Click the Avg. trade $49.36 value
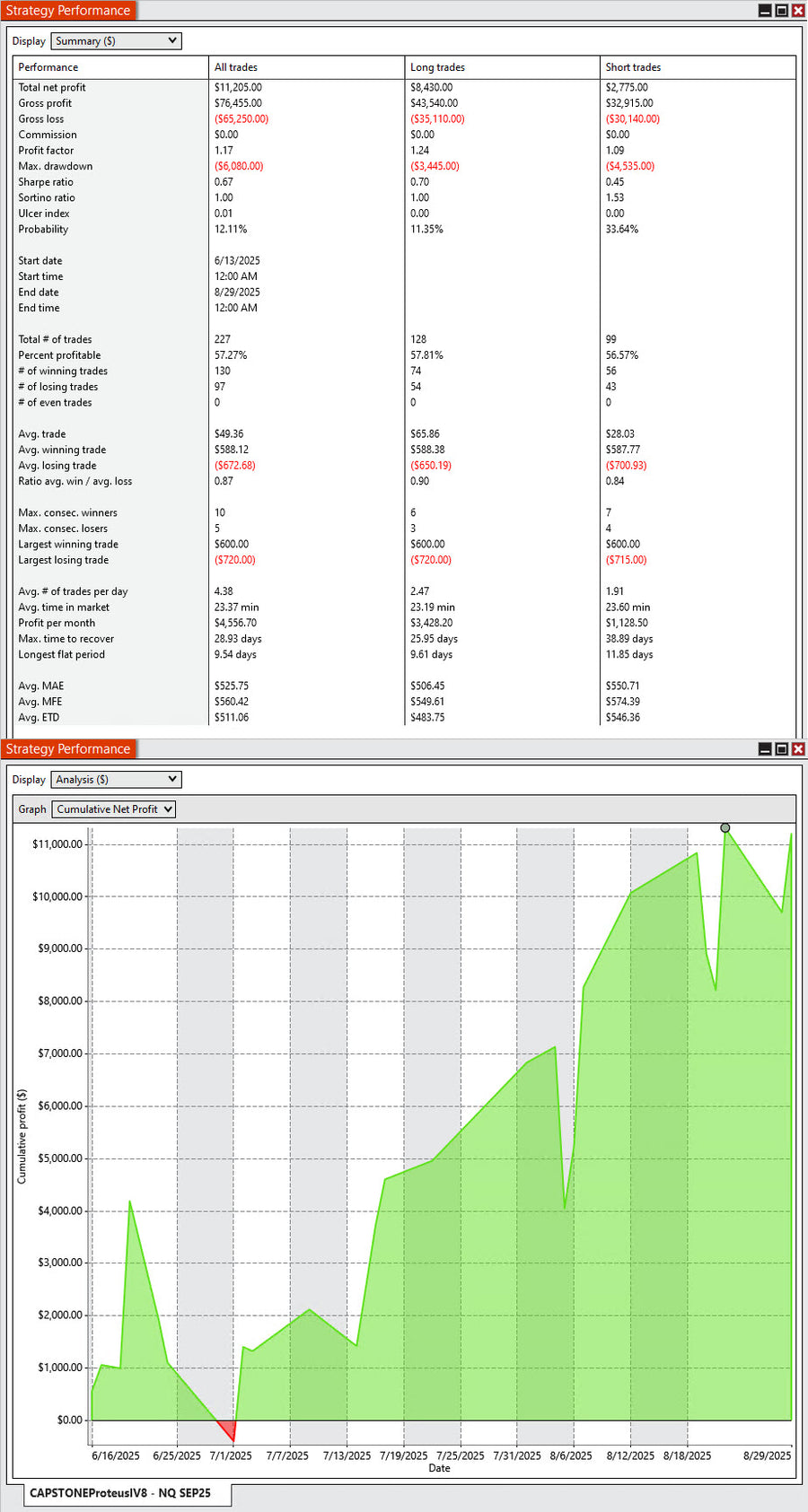 (229, 434)
